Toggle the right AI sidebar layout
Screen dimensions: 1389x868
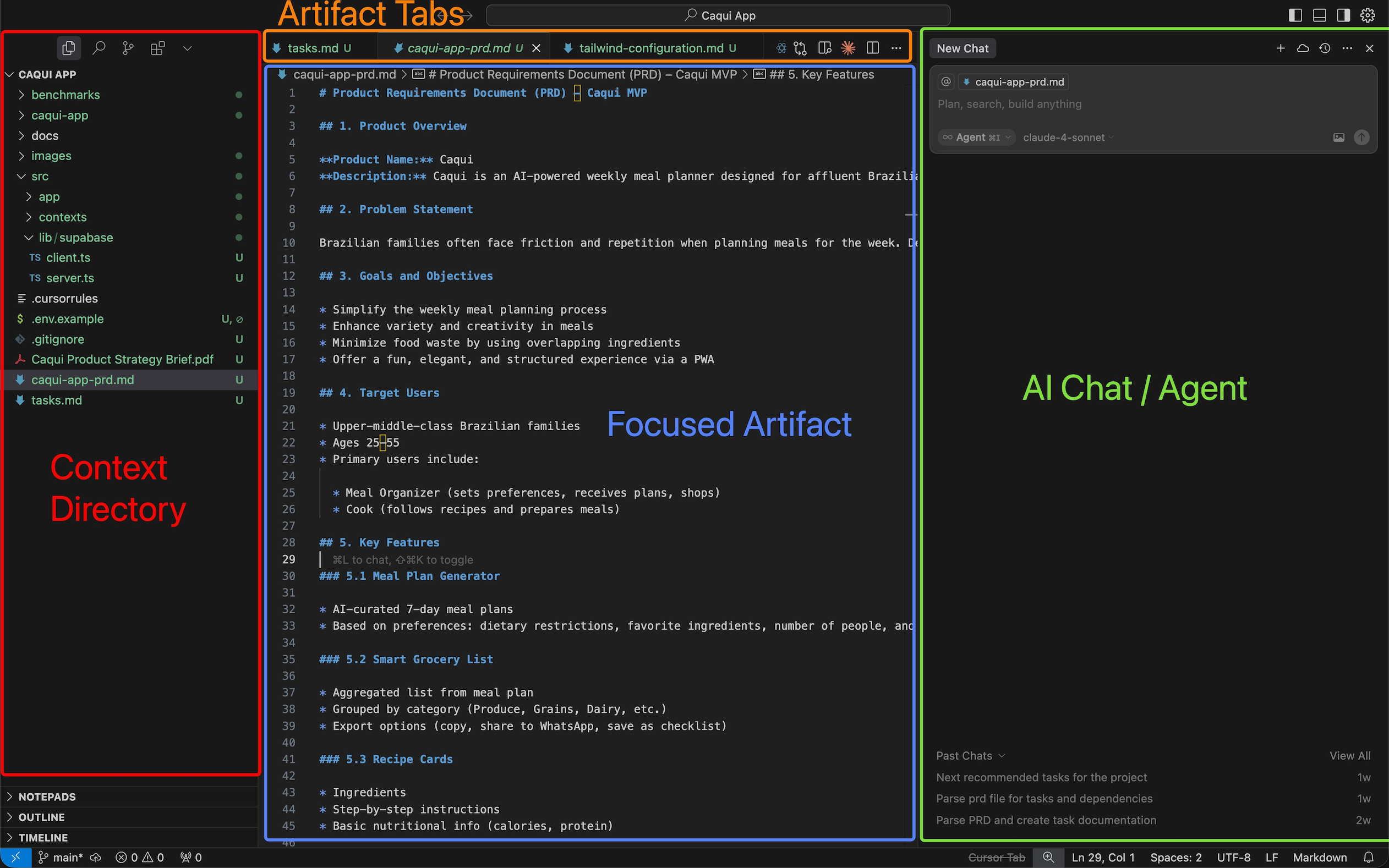tap(1344, 15)
